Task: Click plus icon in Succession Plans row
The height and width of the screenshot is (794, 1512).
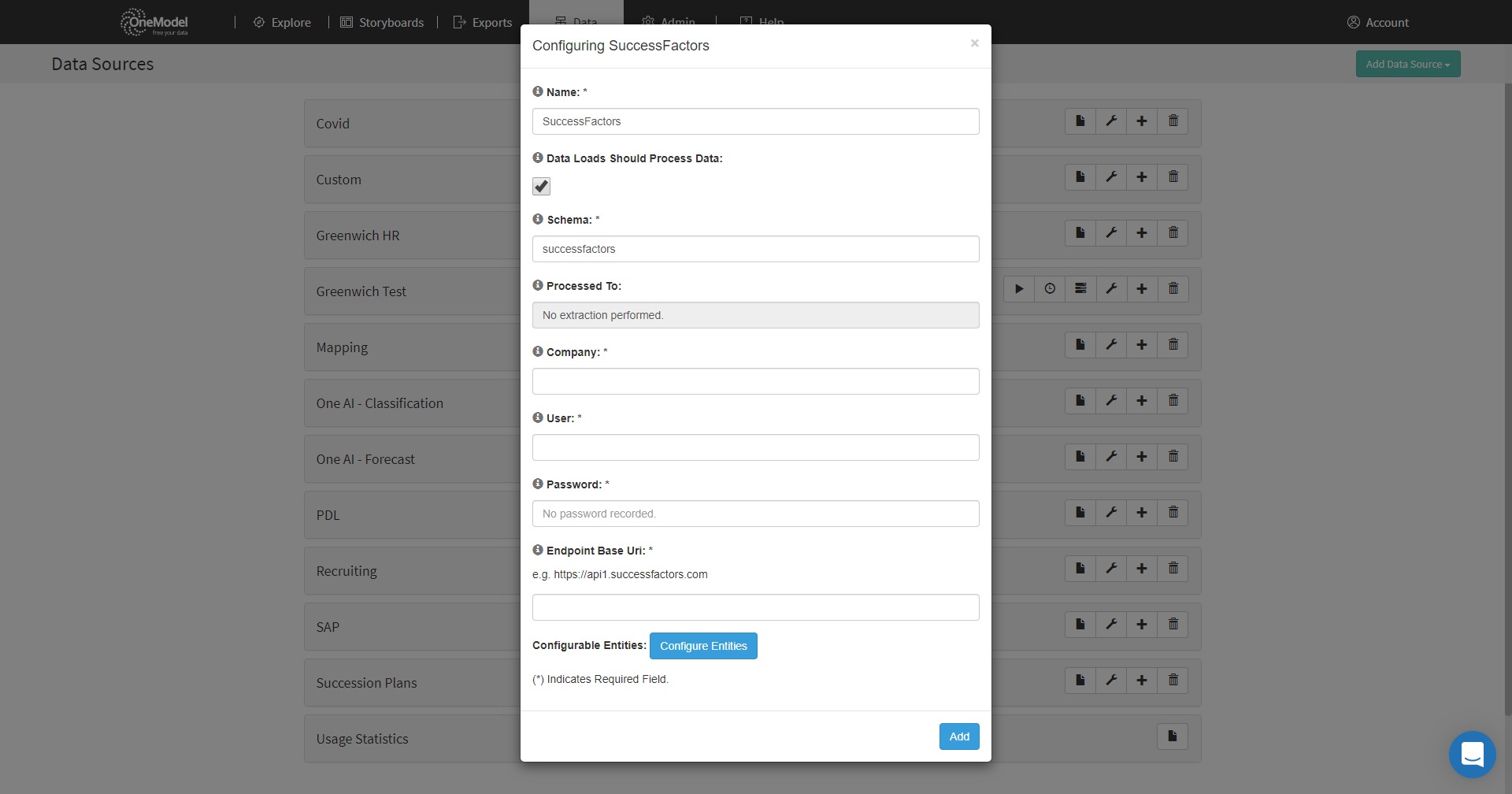Action: tap(1142, 681)
